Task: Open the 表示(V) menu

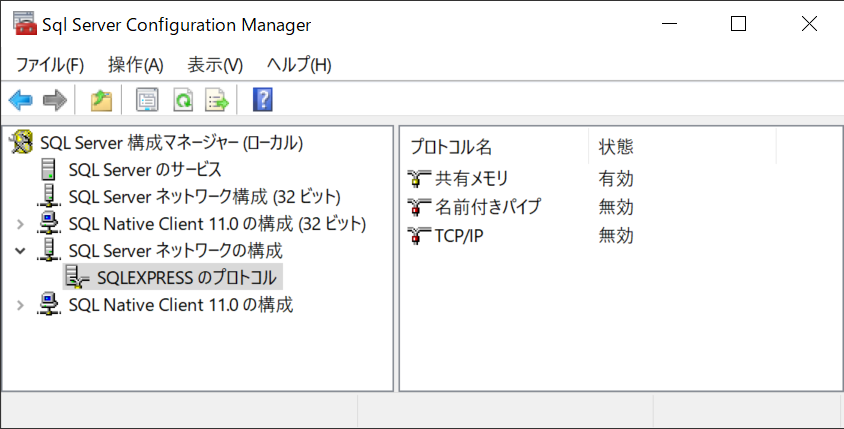Action: [215, 65]
